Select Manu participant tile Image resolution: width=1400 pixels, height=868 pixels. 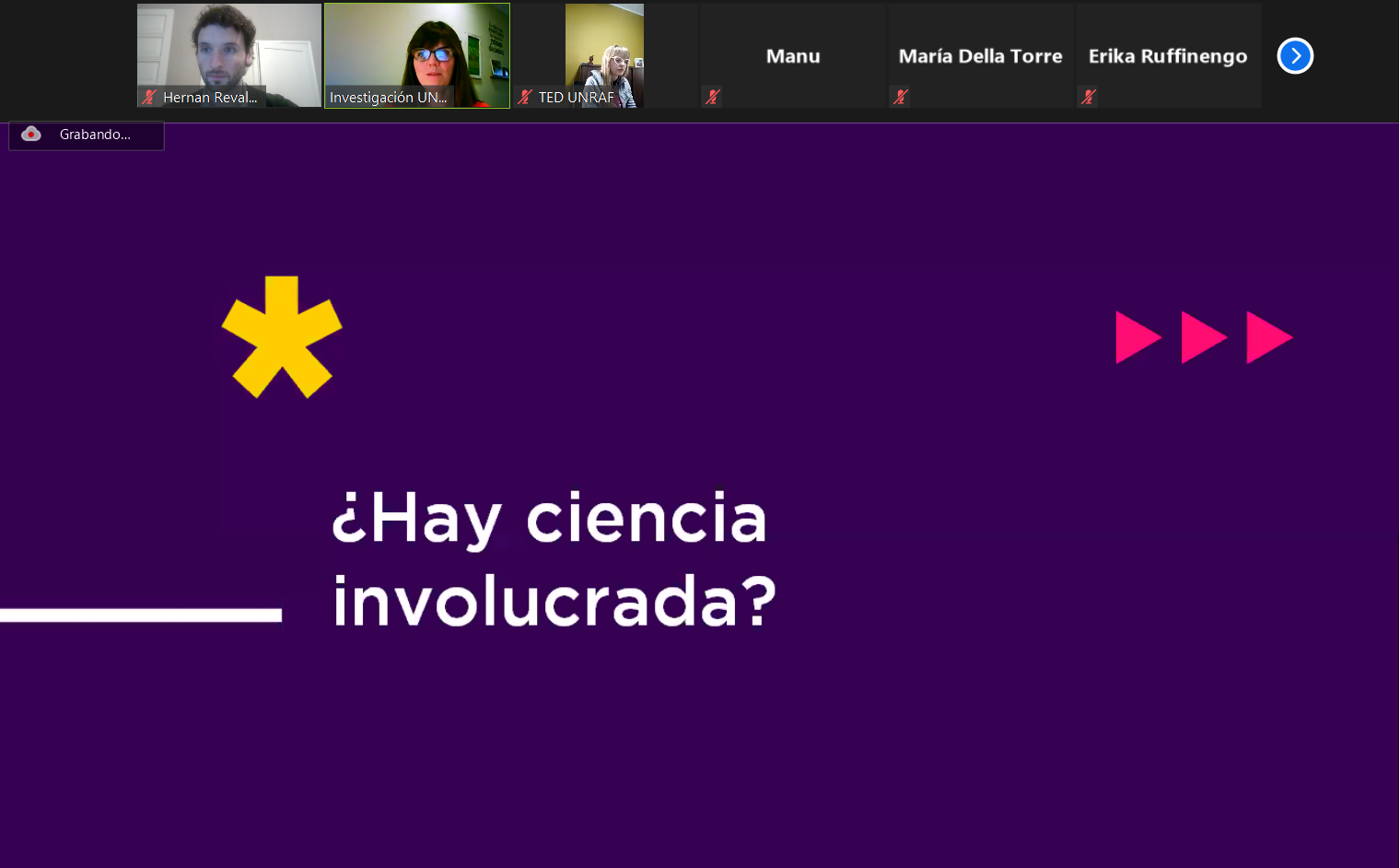click(x=793, y=55)
